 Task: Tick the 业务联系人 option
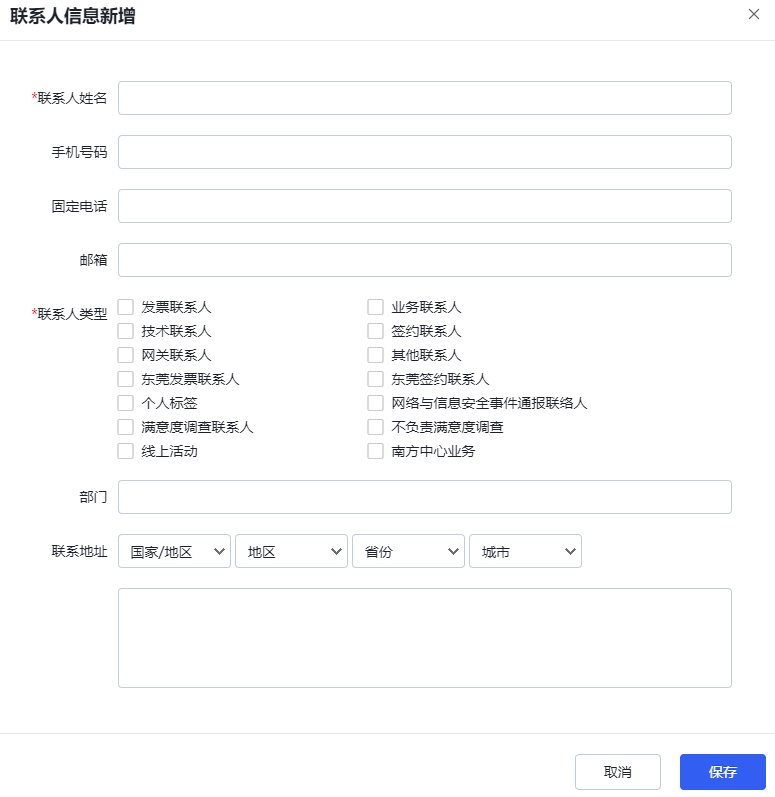(x=376, y=307)
